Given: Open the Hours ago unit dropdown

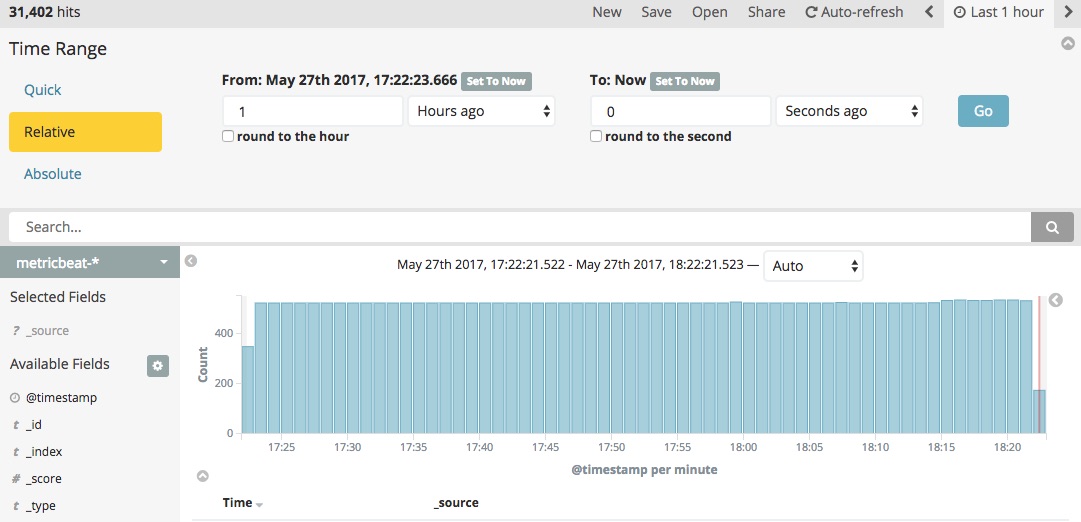Looking at the screenshot, I should (481, 111).
